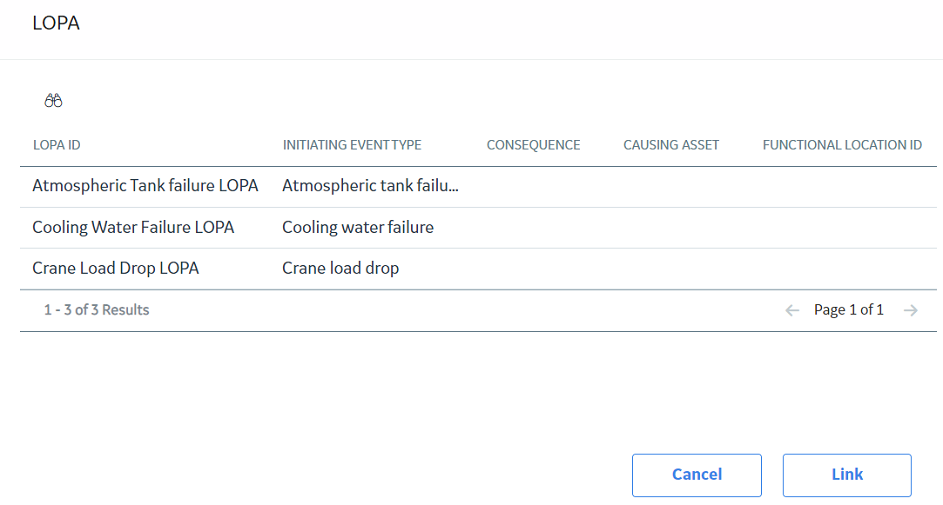
Task: Click the LOPA dialog title
Action: (x=56, y=23)
